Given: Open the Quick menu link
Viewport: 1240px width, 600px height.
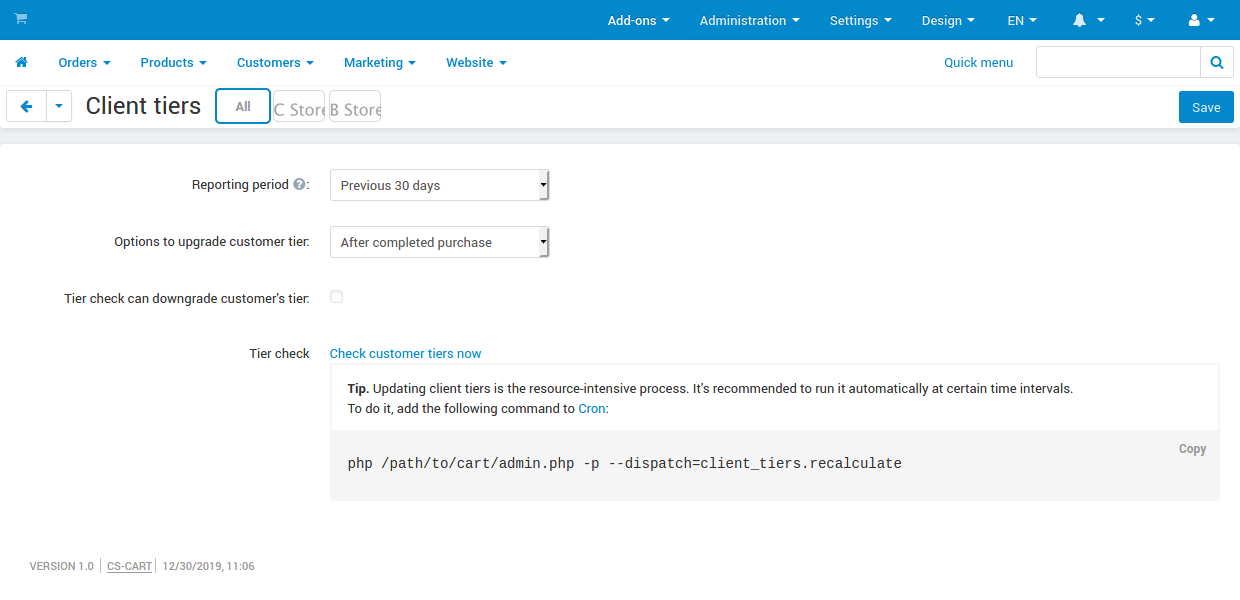Looking at the screenshot, I should (x=978, y=62).
